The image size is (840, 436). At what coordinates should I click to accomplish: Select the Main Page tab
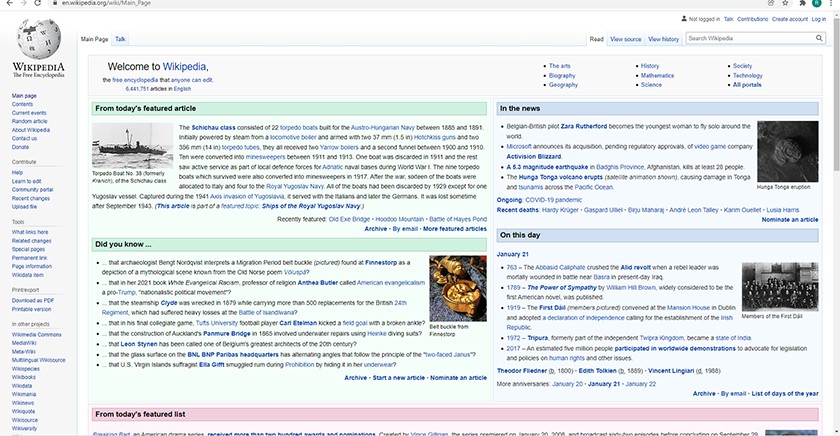tap(94, 39)
